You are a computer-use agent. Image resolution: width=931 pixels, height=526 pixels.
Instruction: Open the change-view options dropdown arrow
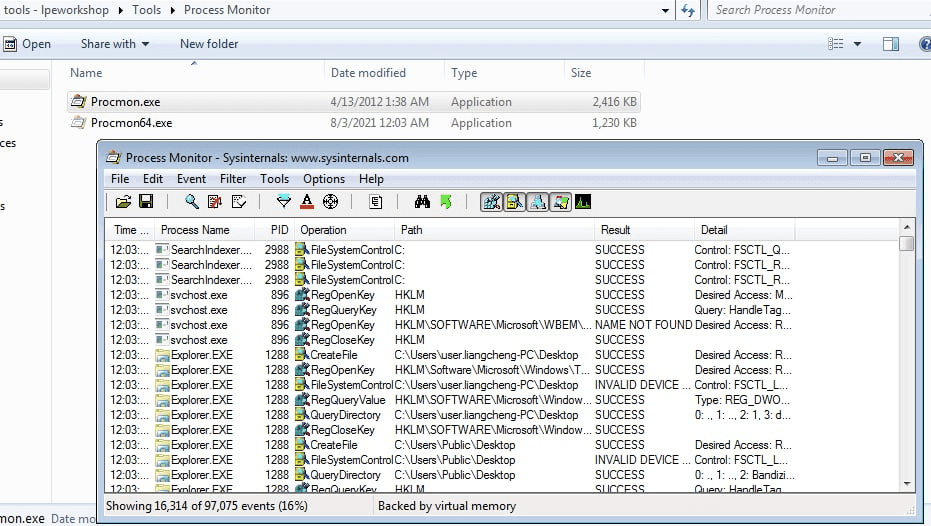click(857, 44)
